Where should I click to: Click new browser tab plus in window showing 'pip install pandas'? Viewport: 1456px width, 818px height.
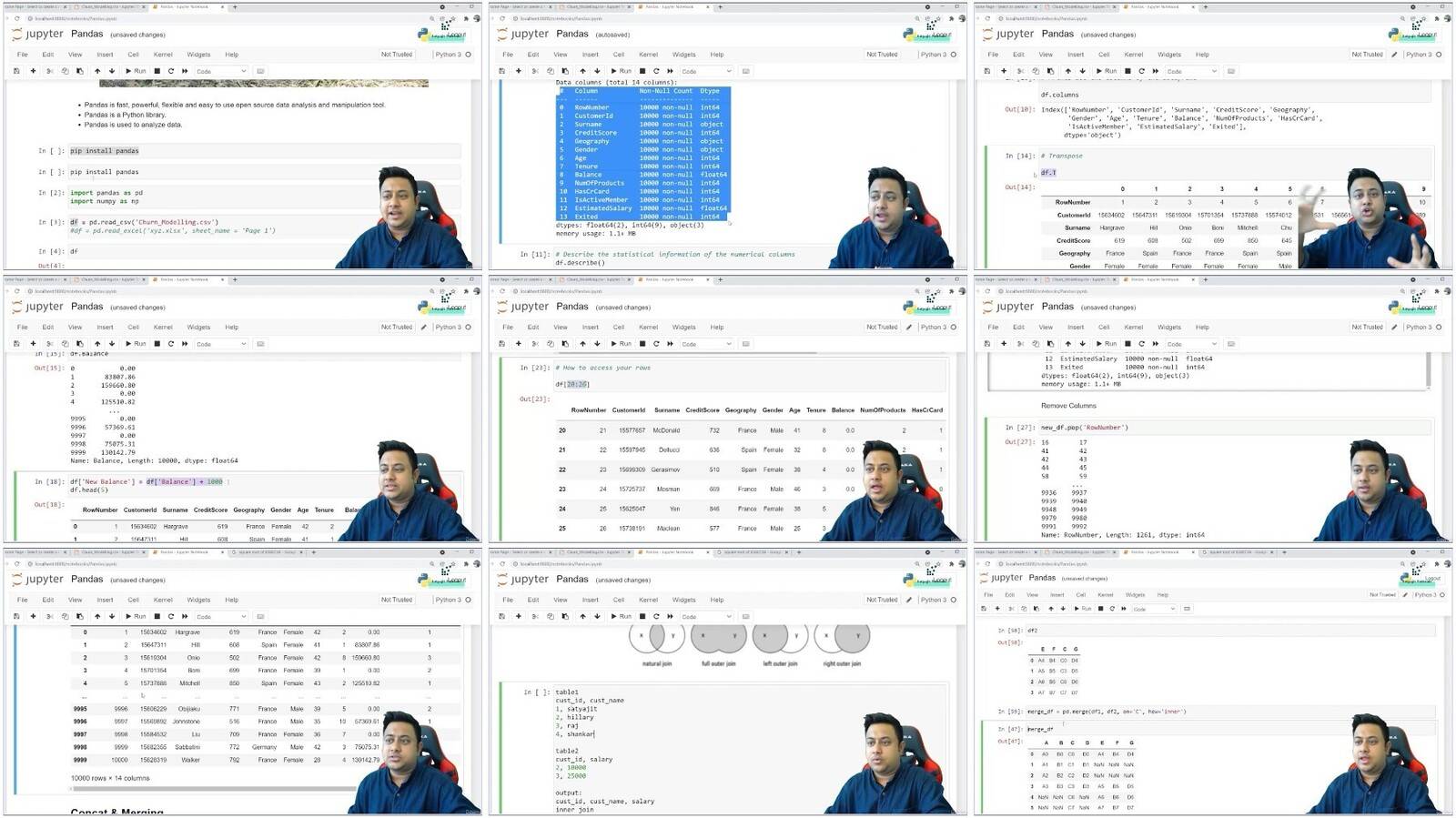pyautogui.click(x=234, y=6)
